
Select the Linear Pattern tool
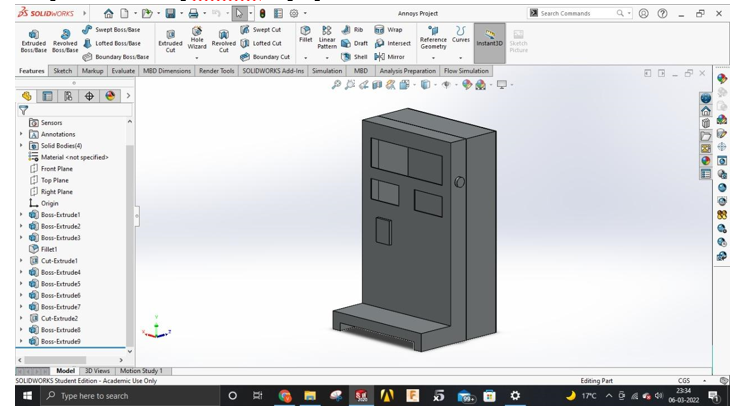tap(327, 38)
